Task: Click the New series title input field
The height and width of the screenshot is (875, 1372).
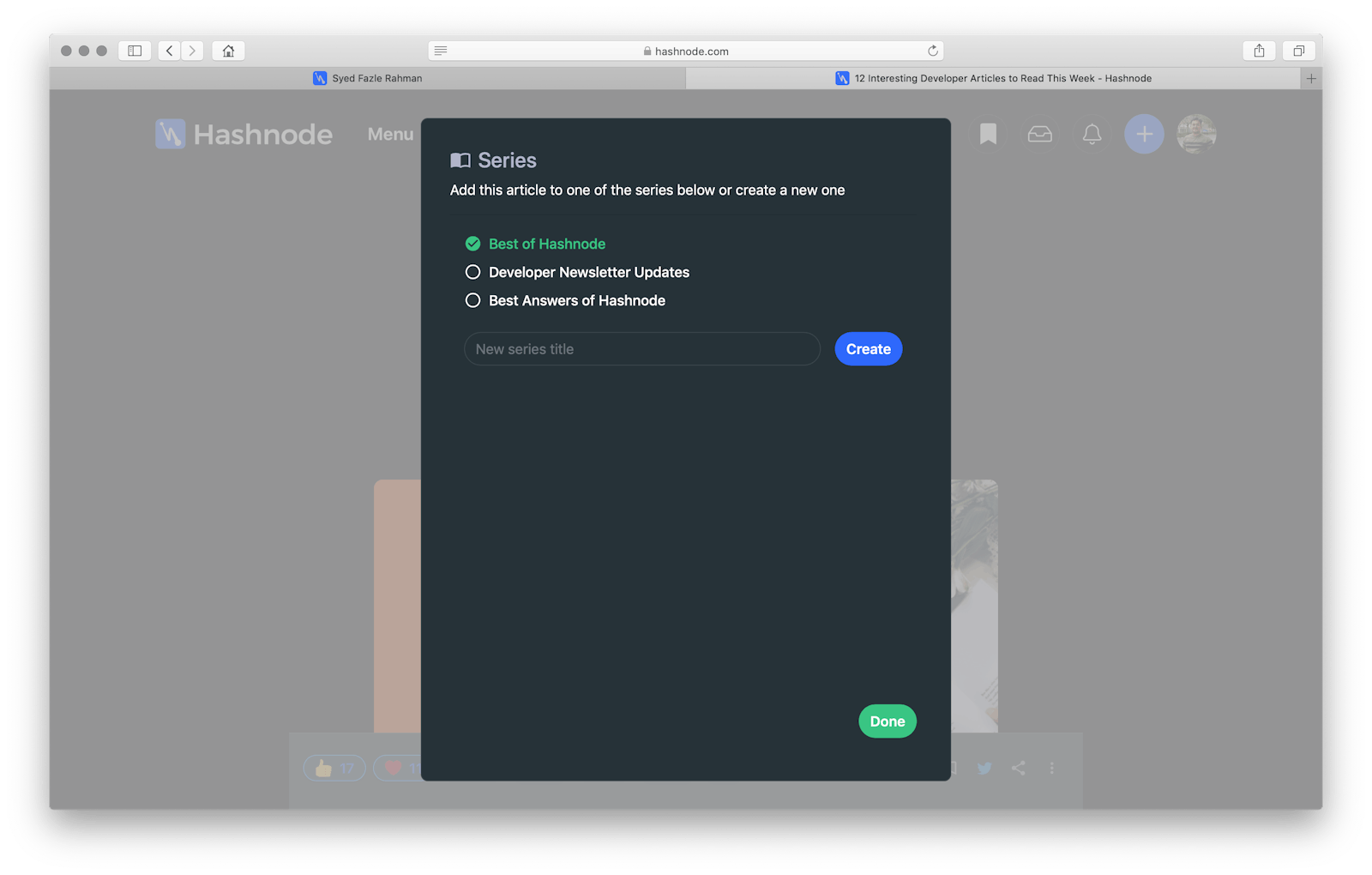Action: (642, 349)
